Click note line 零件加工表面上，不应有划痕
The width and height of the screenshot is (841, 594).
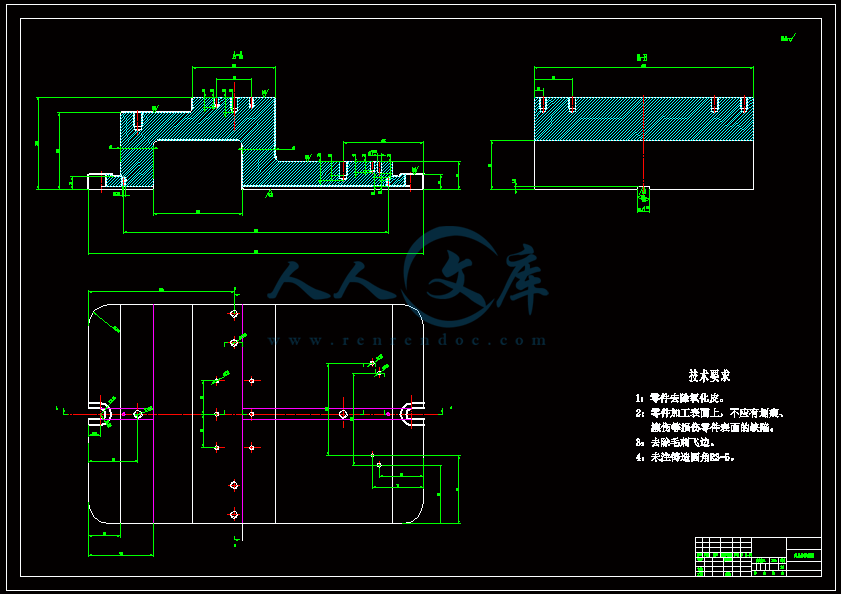[711, 413]
